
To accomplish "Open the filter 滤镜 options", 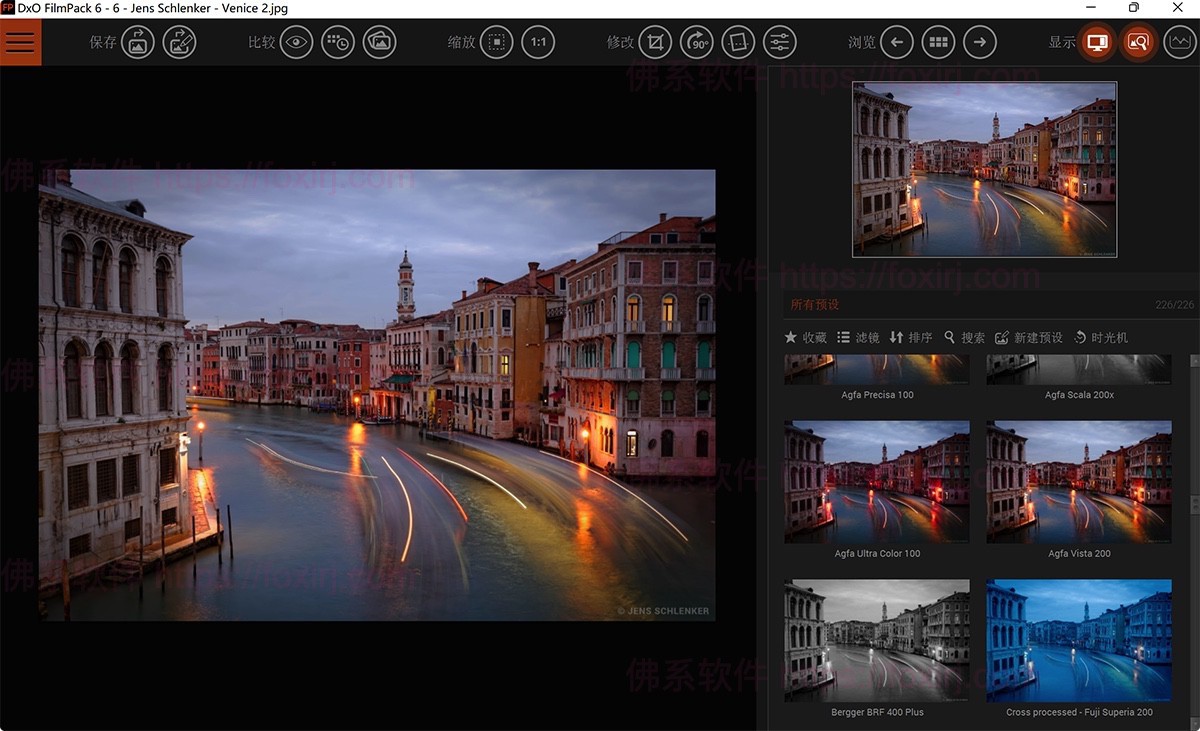I will point(841,337).
